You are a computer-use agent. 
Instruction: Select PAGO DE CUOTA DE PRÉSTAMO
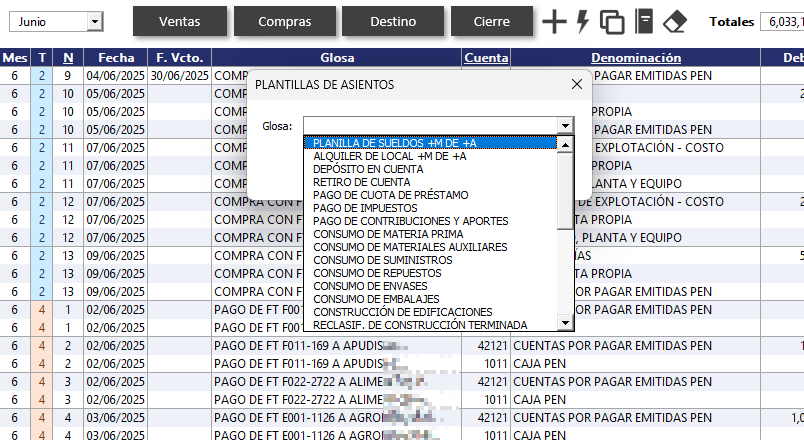tap(430, 195)
